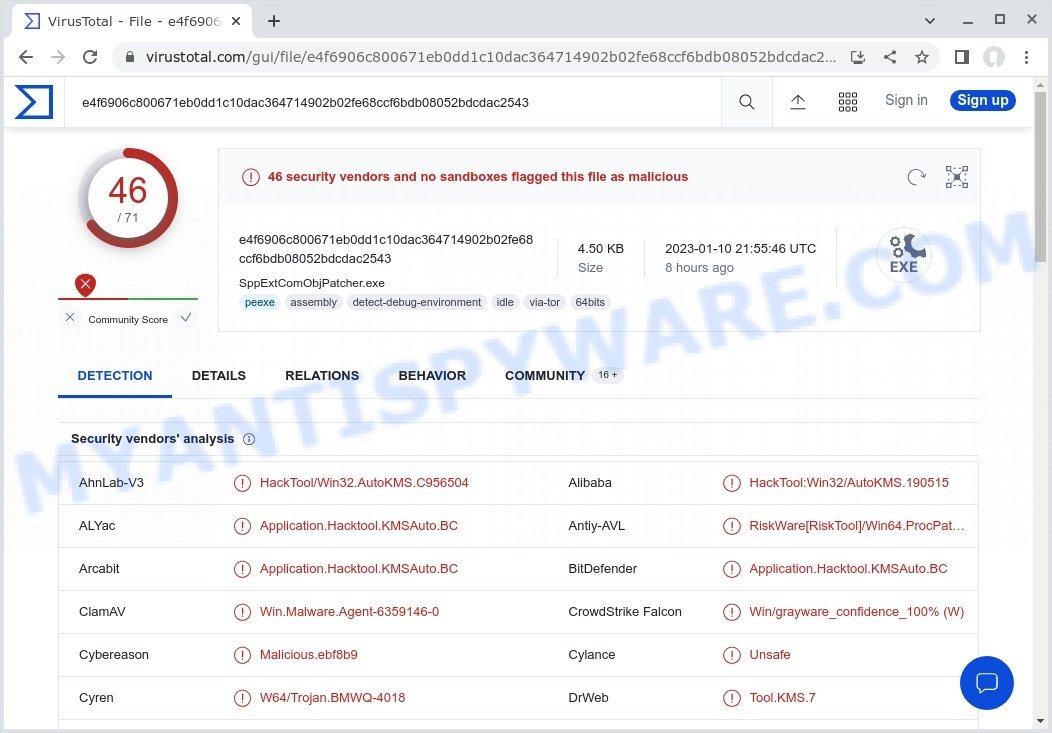Open the blue chat bubble button
1052x733 pixels.
coord(986,682)
